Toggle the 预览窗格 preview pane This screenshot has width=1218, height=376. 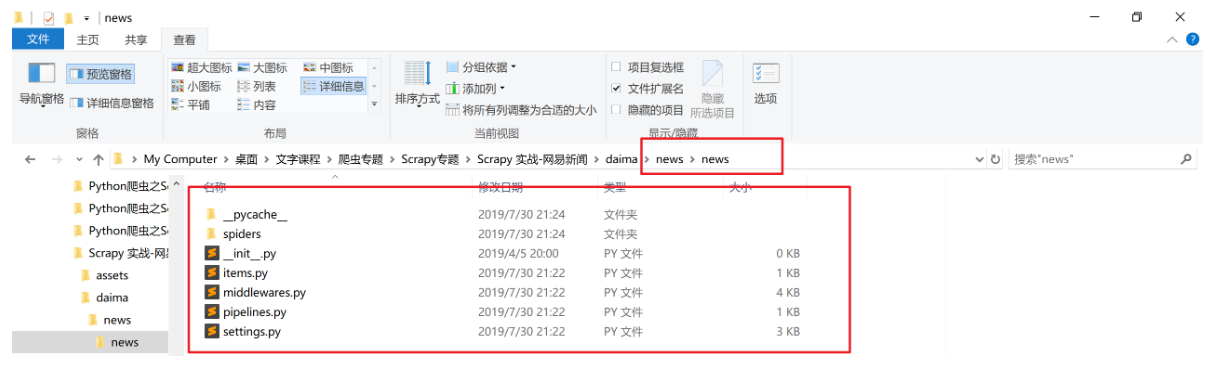click(x=101, y=74)
